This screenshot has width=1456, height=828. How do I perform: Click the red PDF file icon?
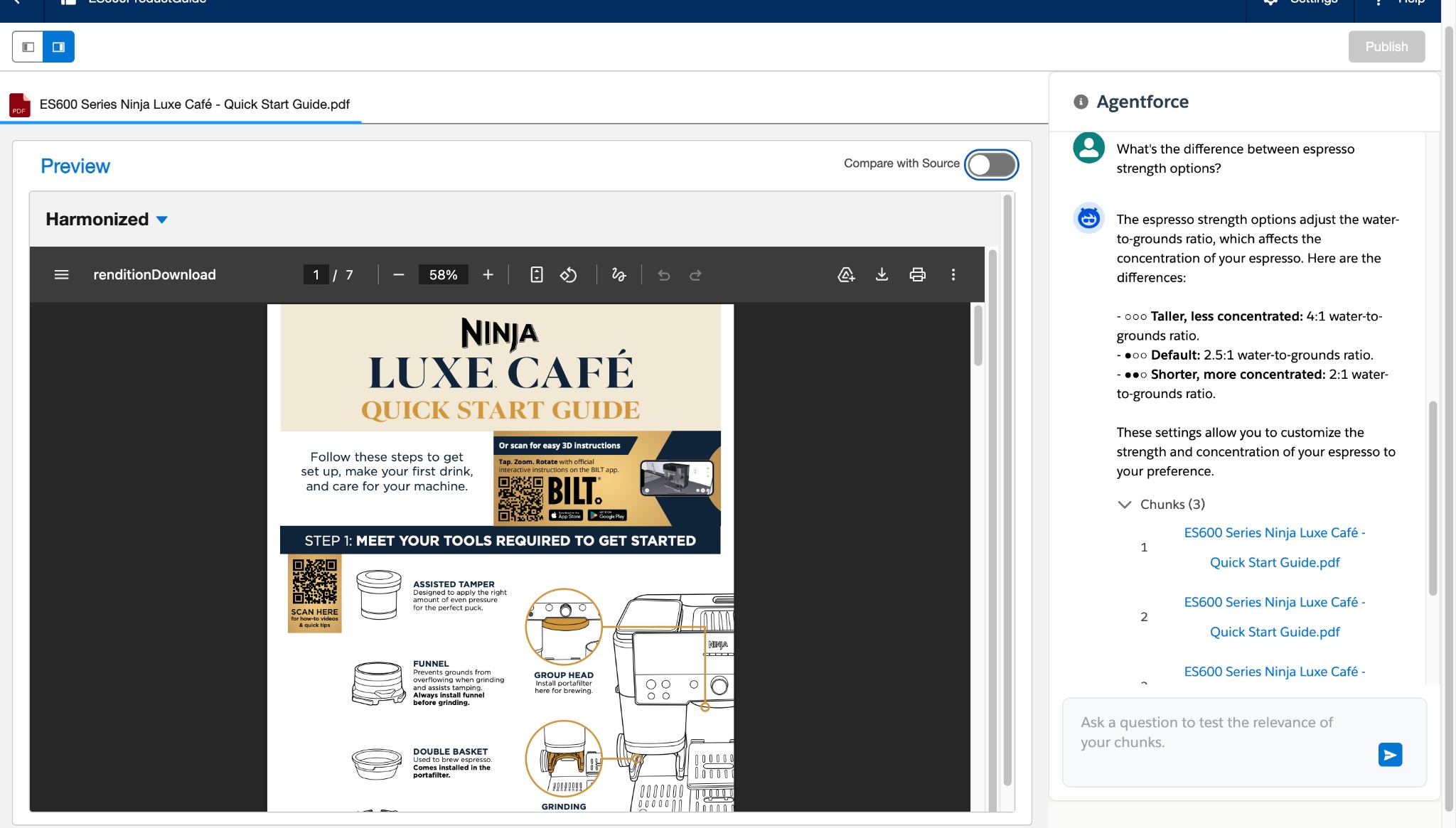point(19,104)
